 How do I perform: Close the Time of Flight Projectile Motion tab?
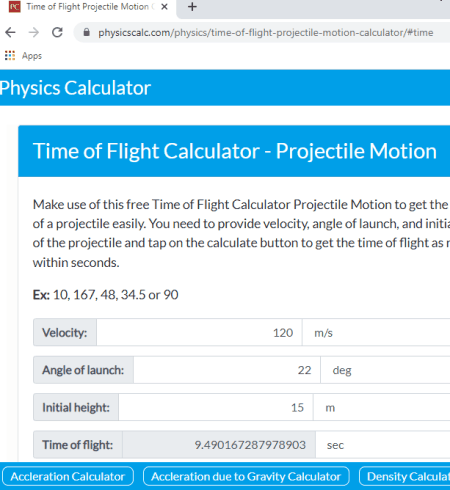point(164,7)
